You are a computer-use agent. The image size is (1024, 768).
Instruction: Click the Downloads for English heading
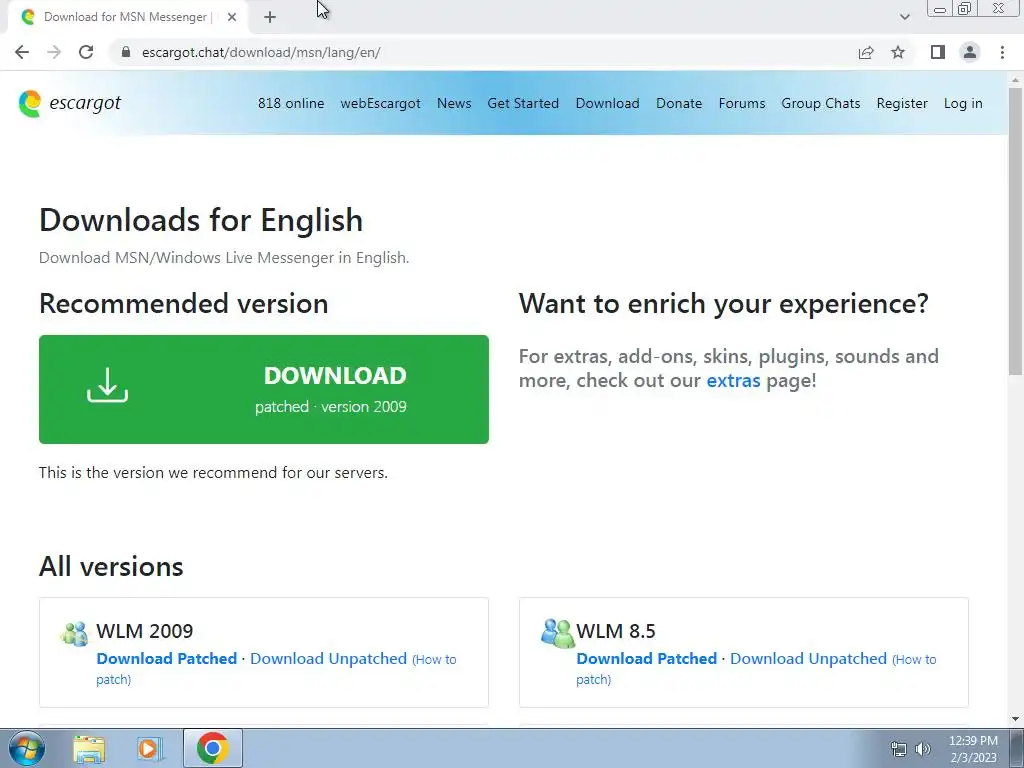coord(201,220)
